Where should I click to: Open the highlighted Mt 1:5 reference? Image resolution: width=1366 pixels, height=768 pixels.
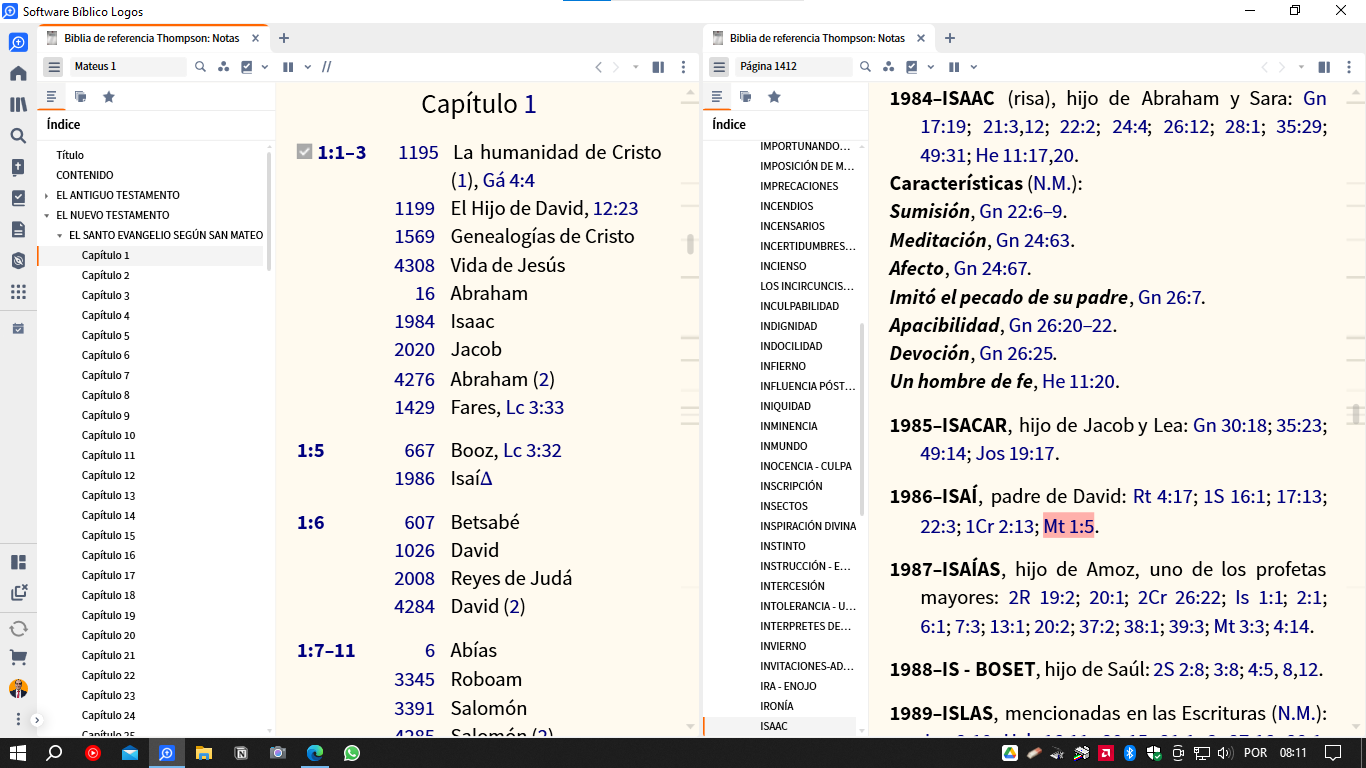1069,526
